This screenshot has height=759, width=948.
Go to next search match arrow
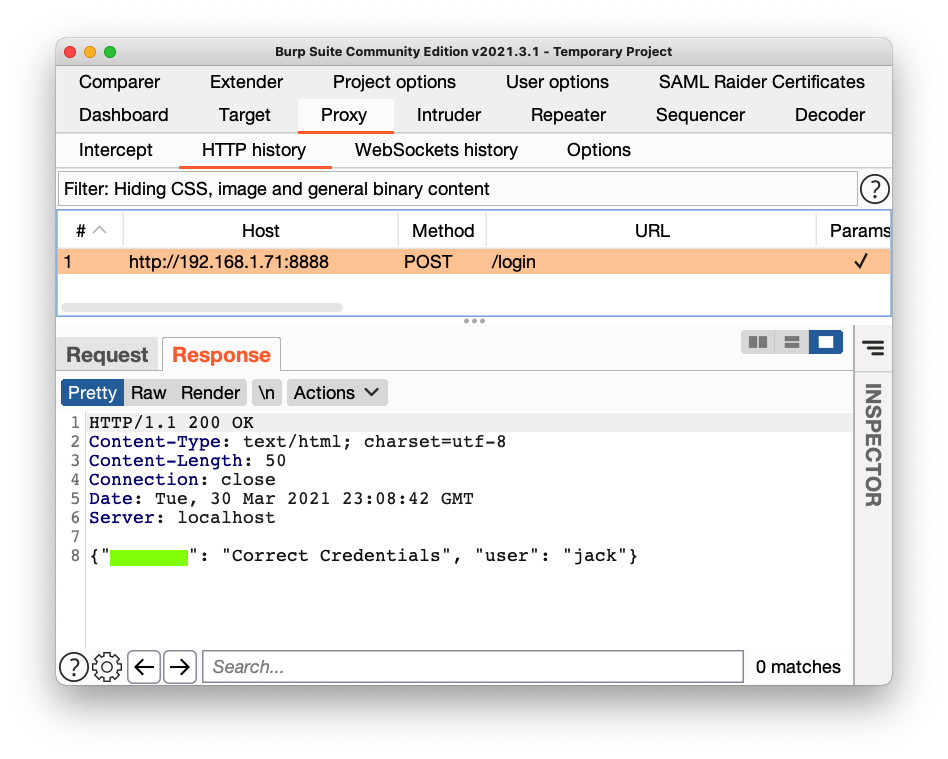180,667
